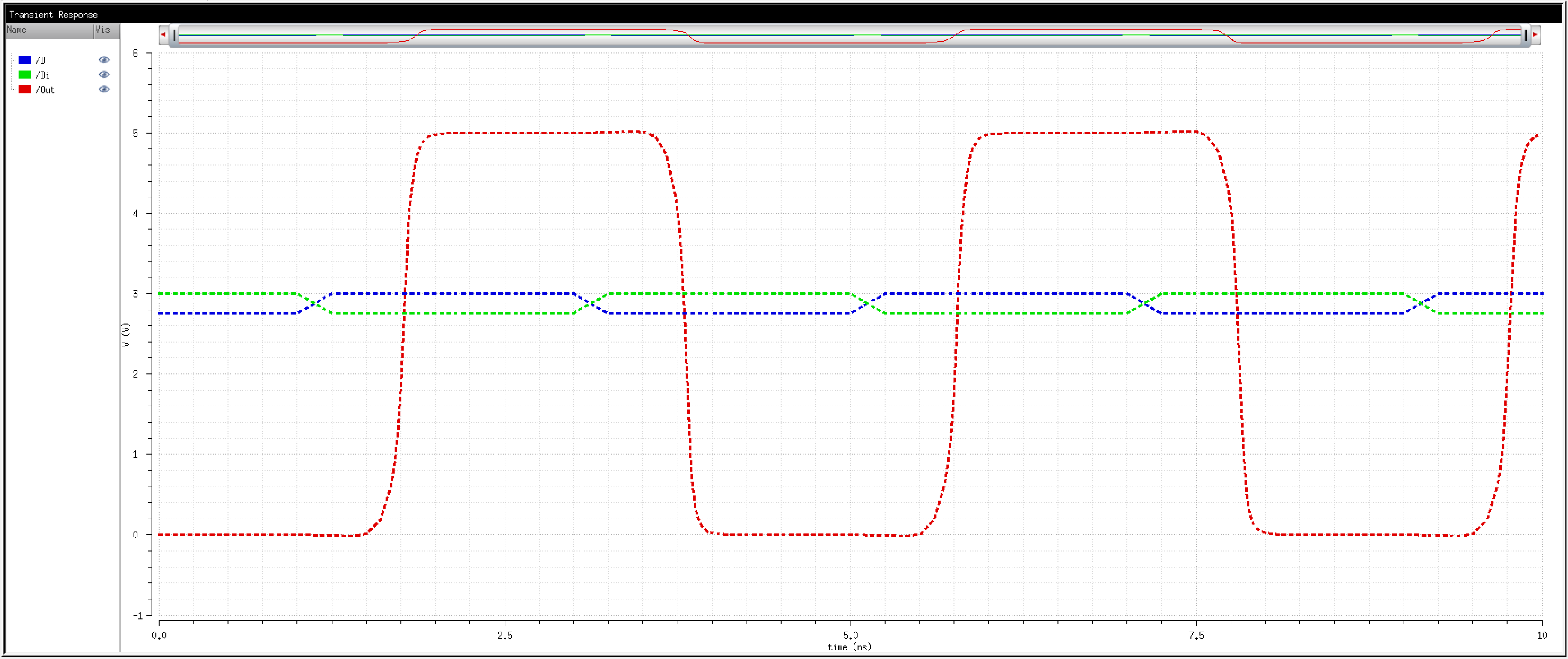Grab the left zoom-range handle
1568x659 pixels.
[174, 35]
